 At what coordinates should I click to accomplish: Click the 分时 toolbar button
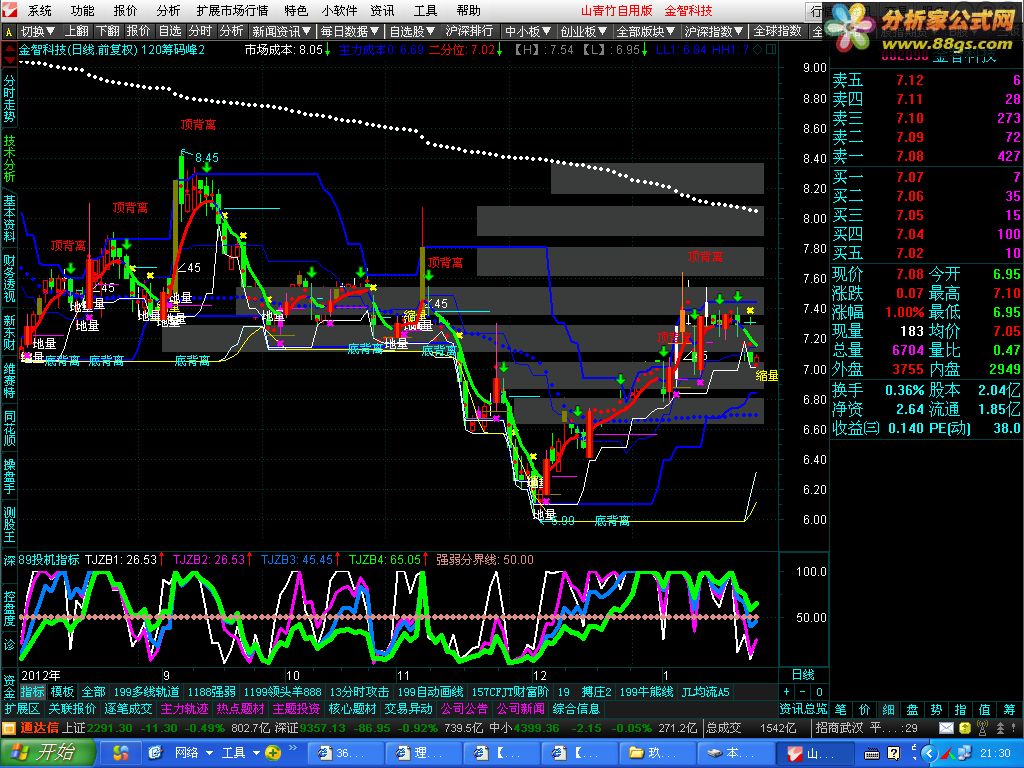pyautogui.click(x=200, y=31)
